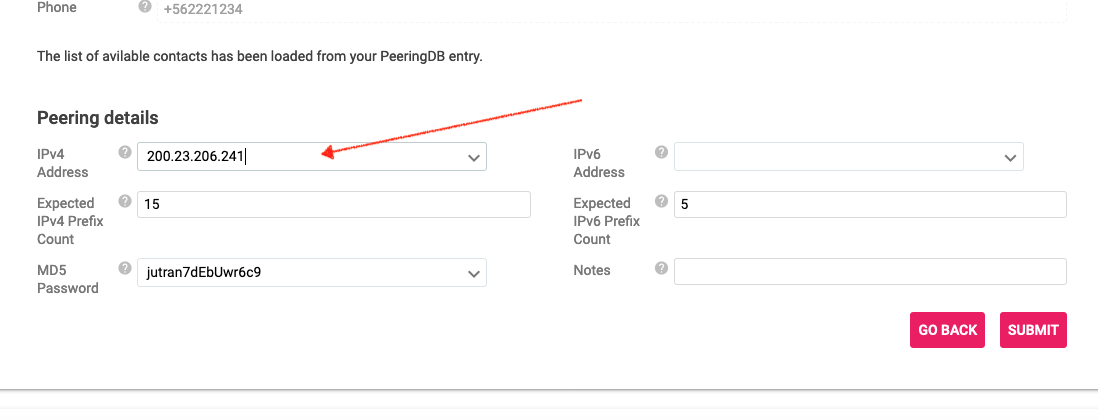
Task: Click the GO BACK button
Action: (947, 330)
